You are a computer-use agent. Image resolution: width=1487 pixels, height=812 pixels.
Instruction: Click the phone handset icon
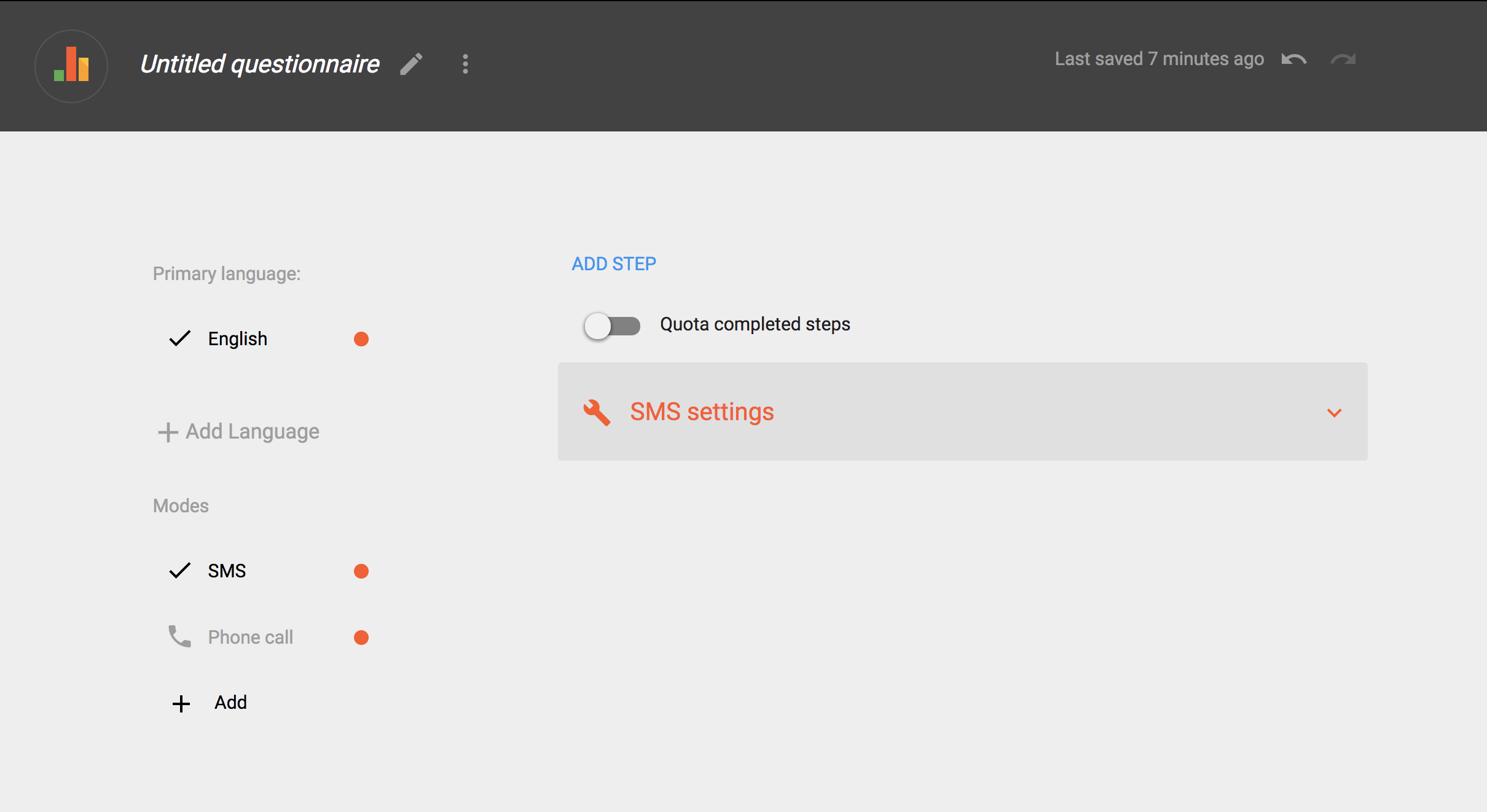click(x=179, y=636)
